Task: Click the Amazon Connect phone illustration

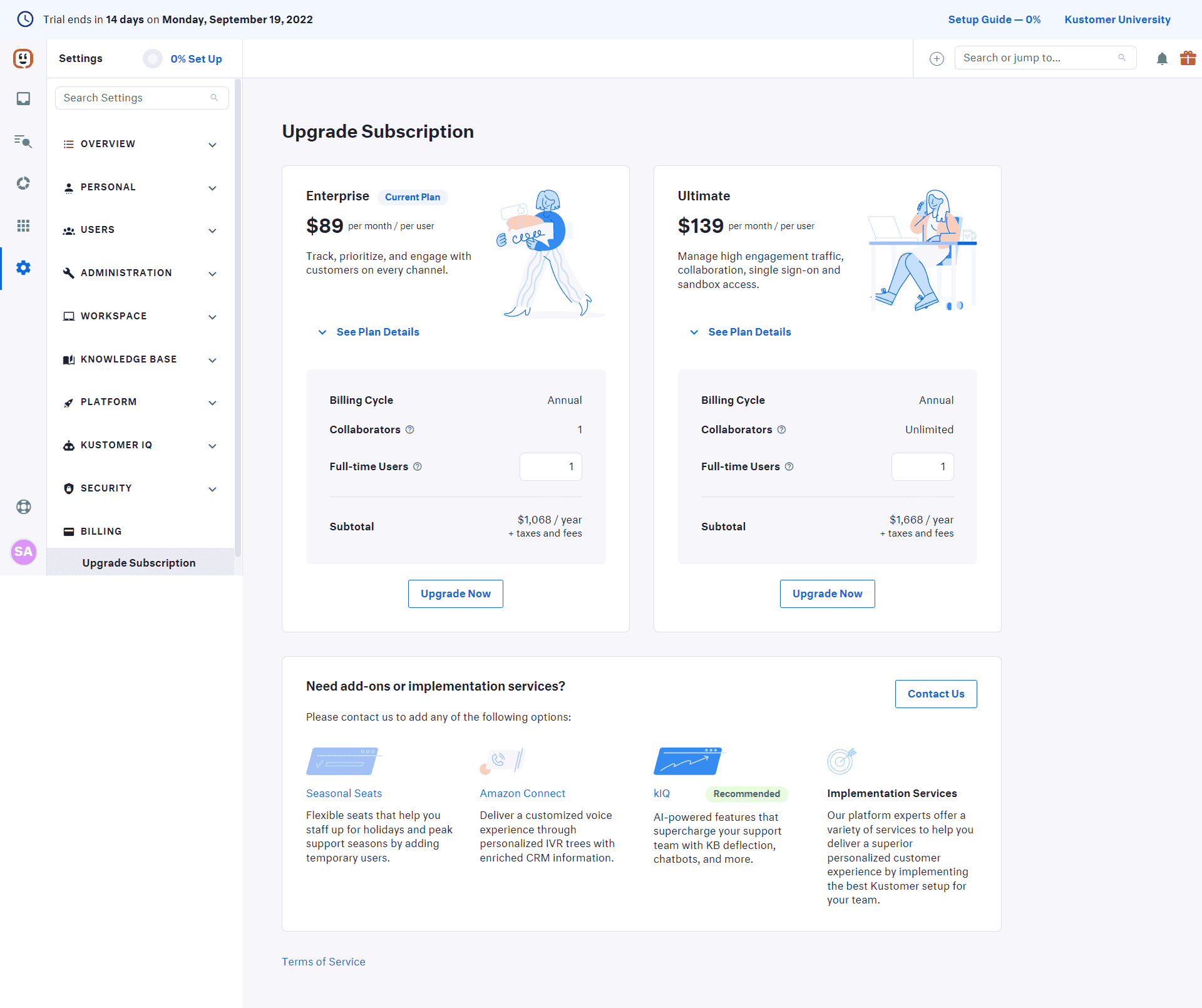Action: click(x=501, y=761)
